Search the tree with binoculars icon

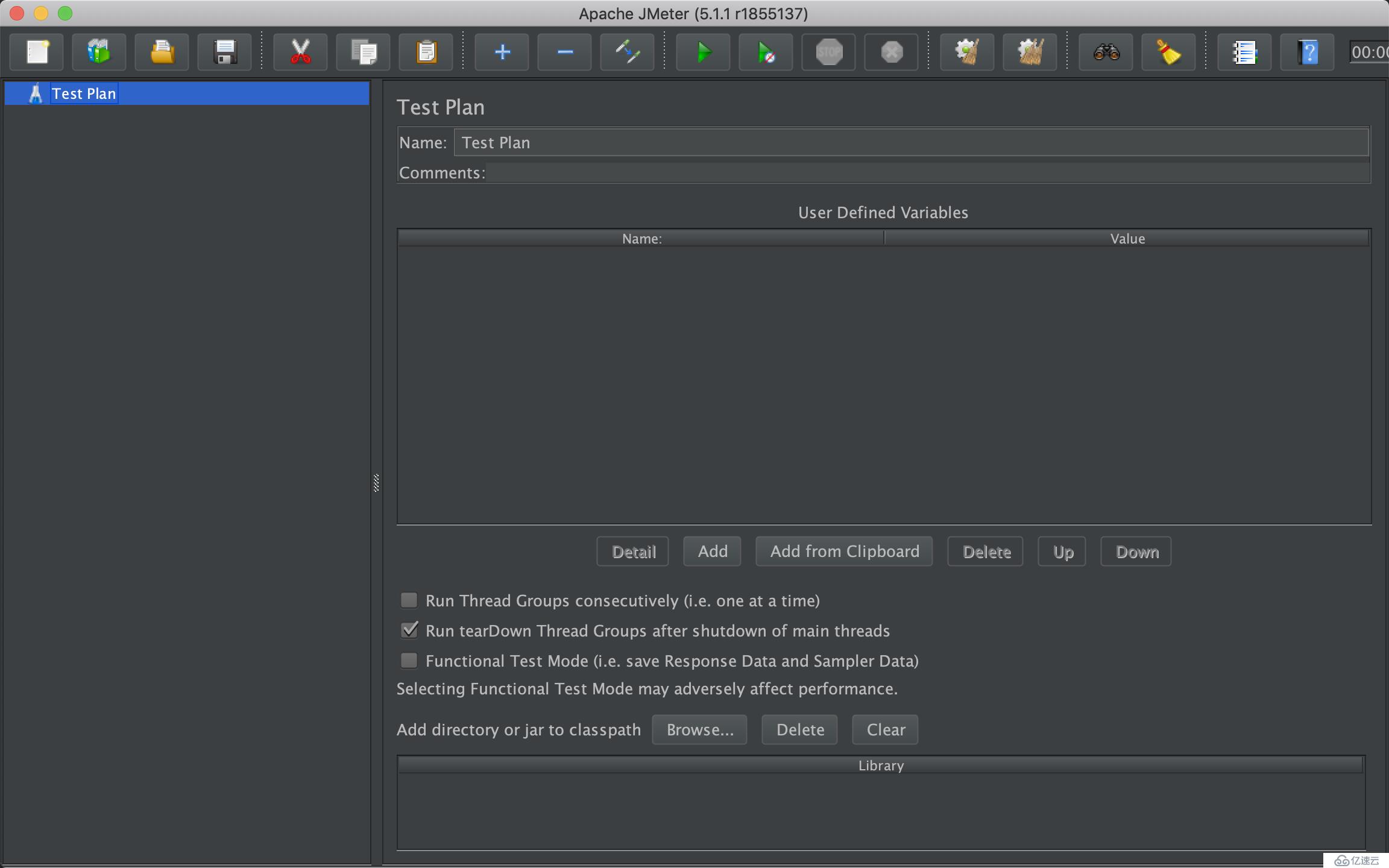[1106, 52]
